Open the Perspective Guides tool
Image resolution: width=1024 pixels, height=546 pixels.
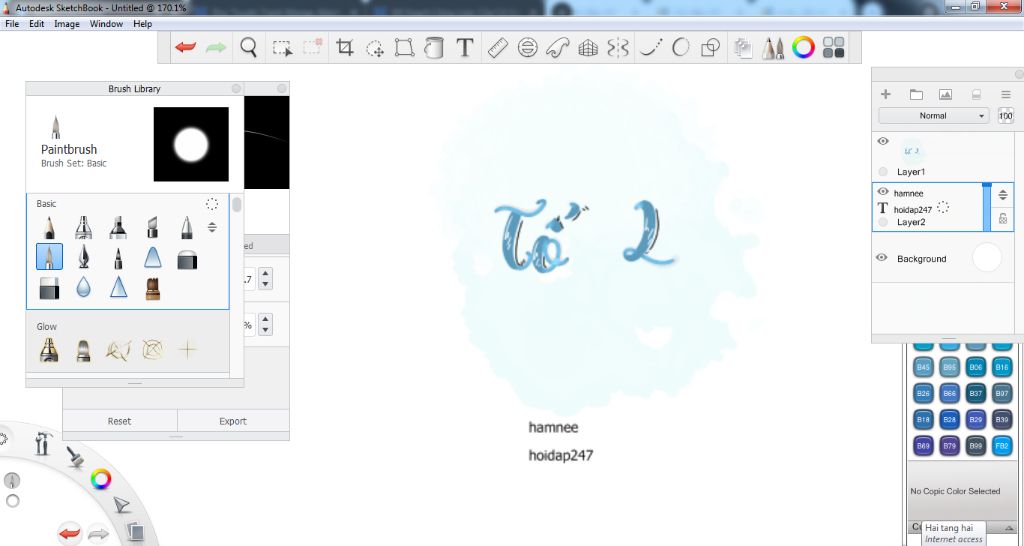pyautogui.click(x=588, y=47)
